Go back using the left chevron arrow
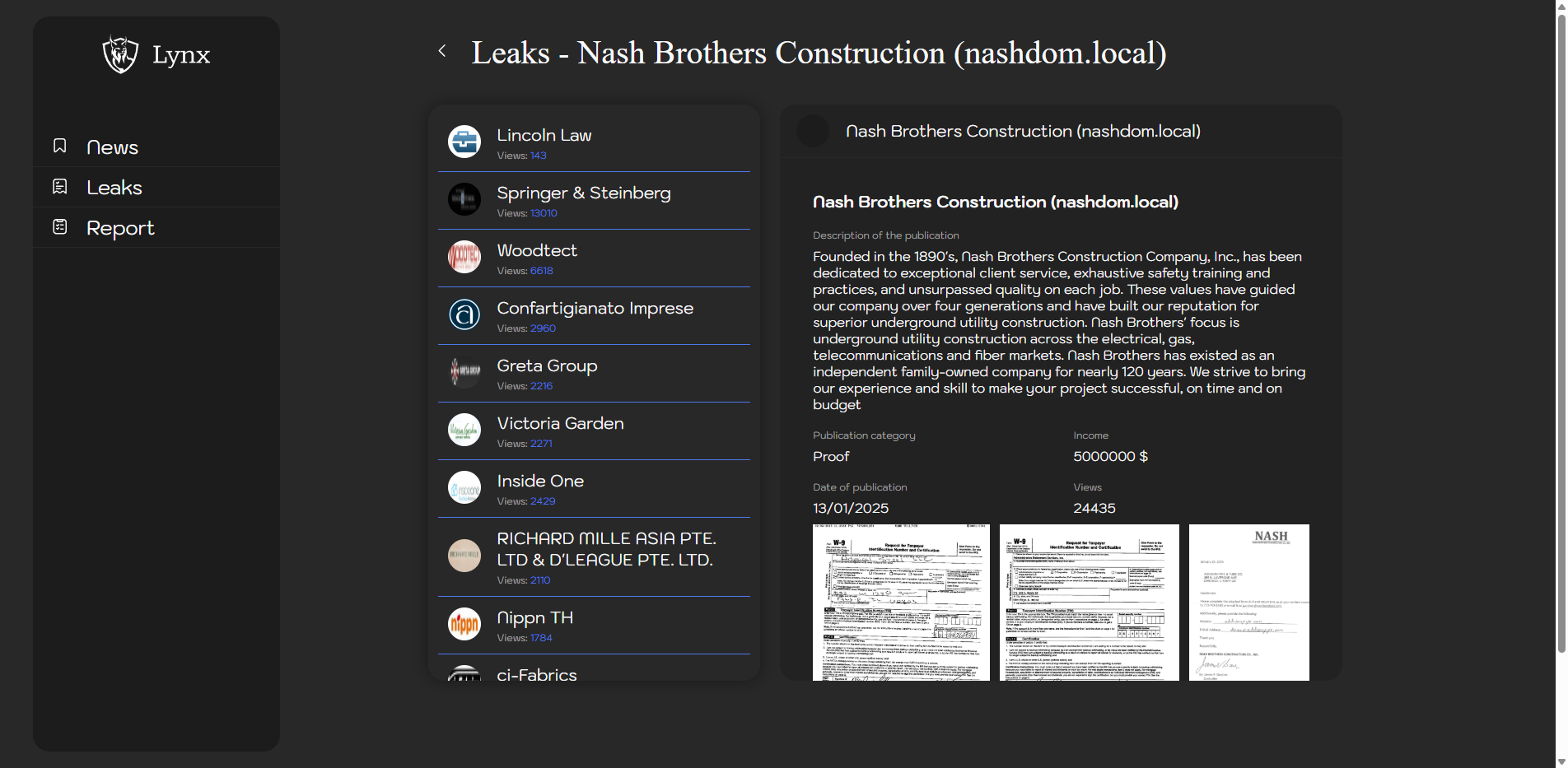 pos(442,51)
